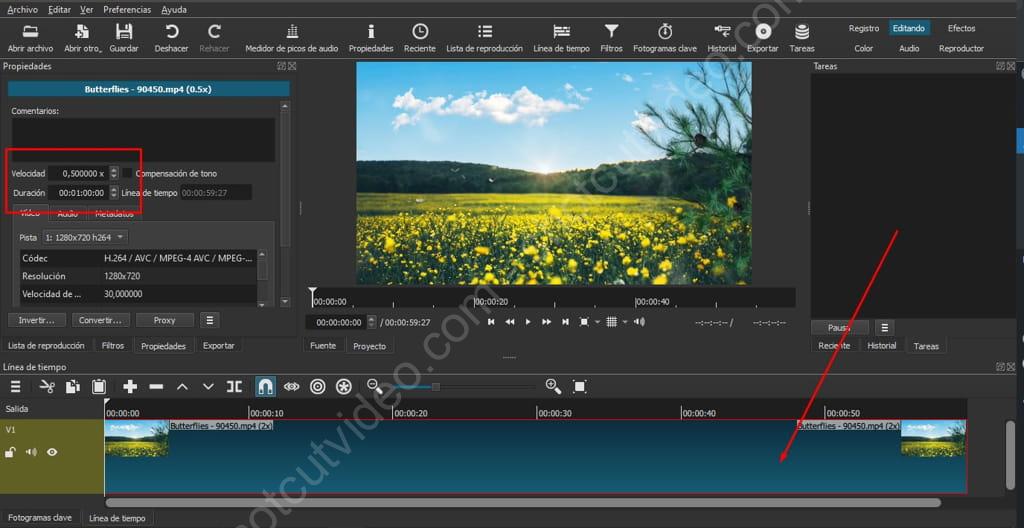Switch layout to Efectos
1024x528 pixels.
point(961,28)
